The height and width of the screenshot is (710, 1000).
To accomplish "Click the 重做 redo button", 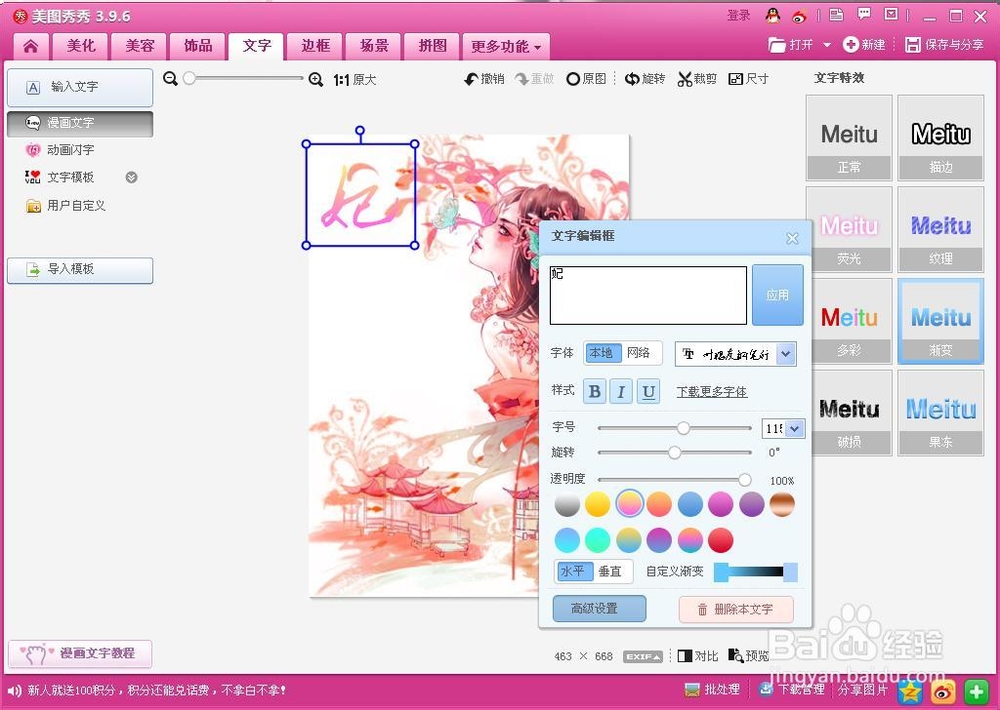I will point(534,79).
